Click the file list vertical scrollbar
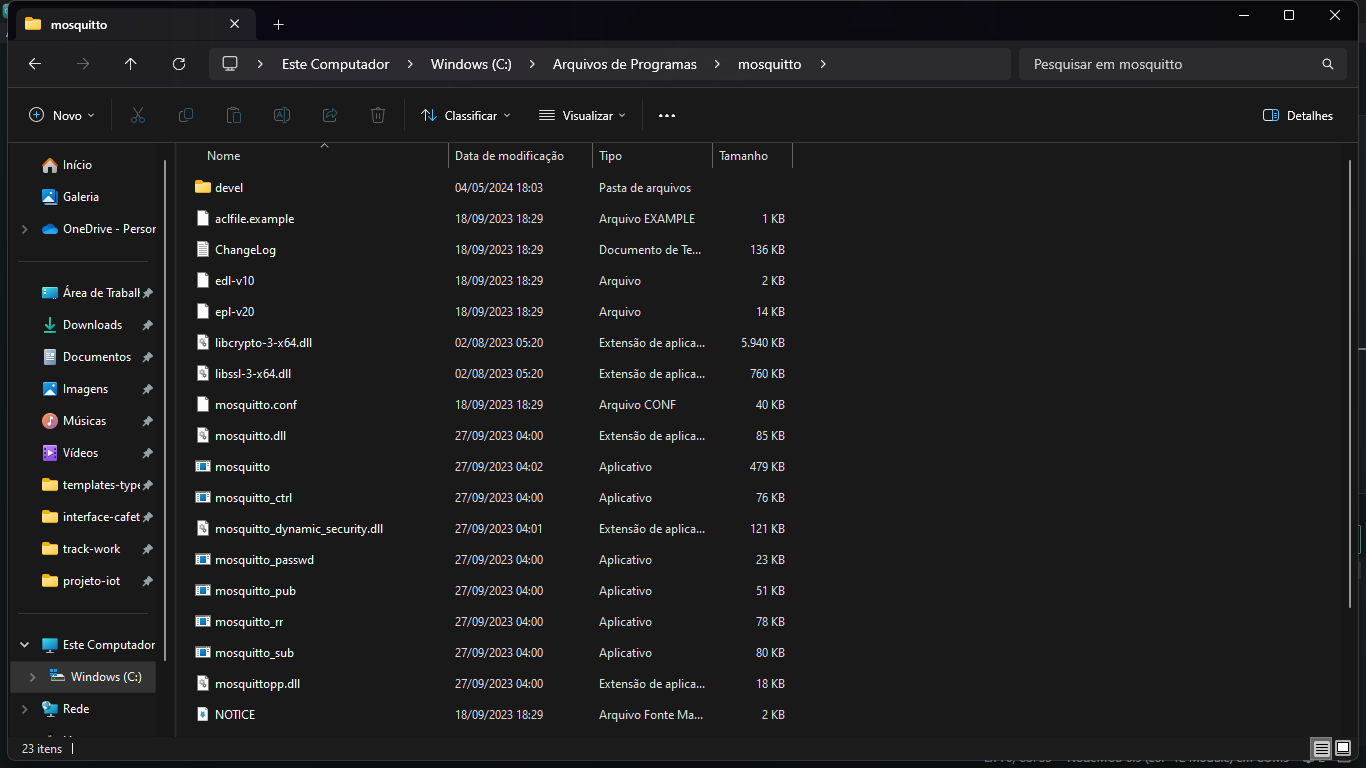The width and height of the screenshot is (1366, 768). pyautogui.click(x=1350, y=384)
